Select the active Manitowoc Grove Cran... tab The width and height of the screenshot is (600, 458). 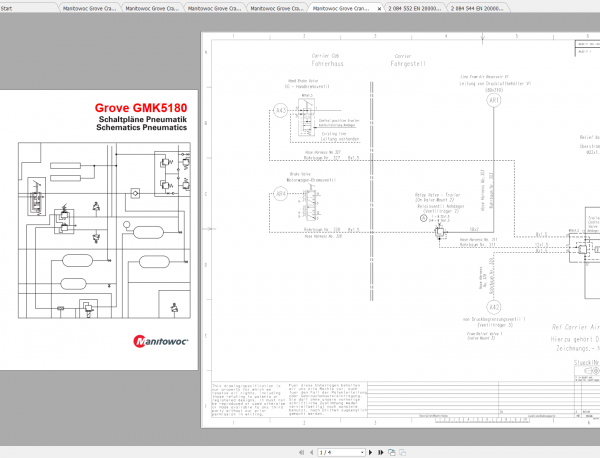(341, 8)
